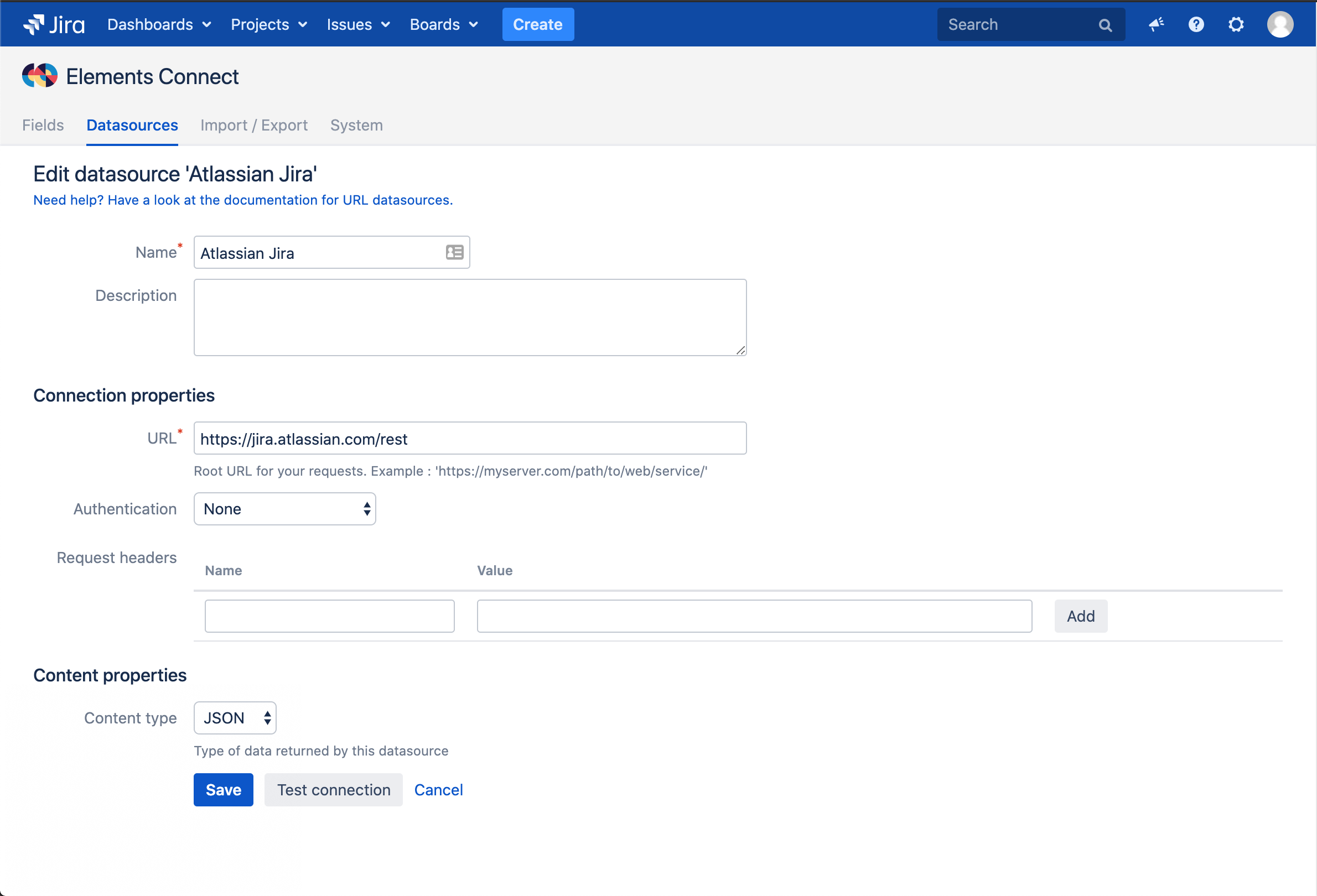Open the Content type JSON dropdown

tap(235, 717)
